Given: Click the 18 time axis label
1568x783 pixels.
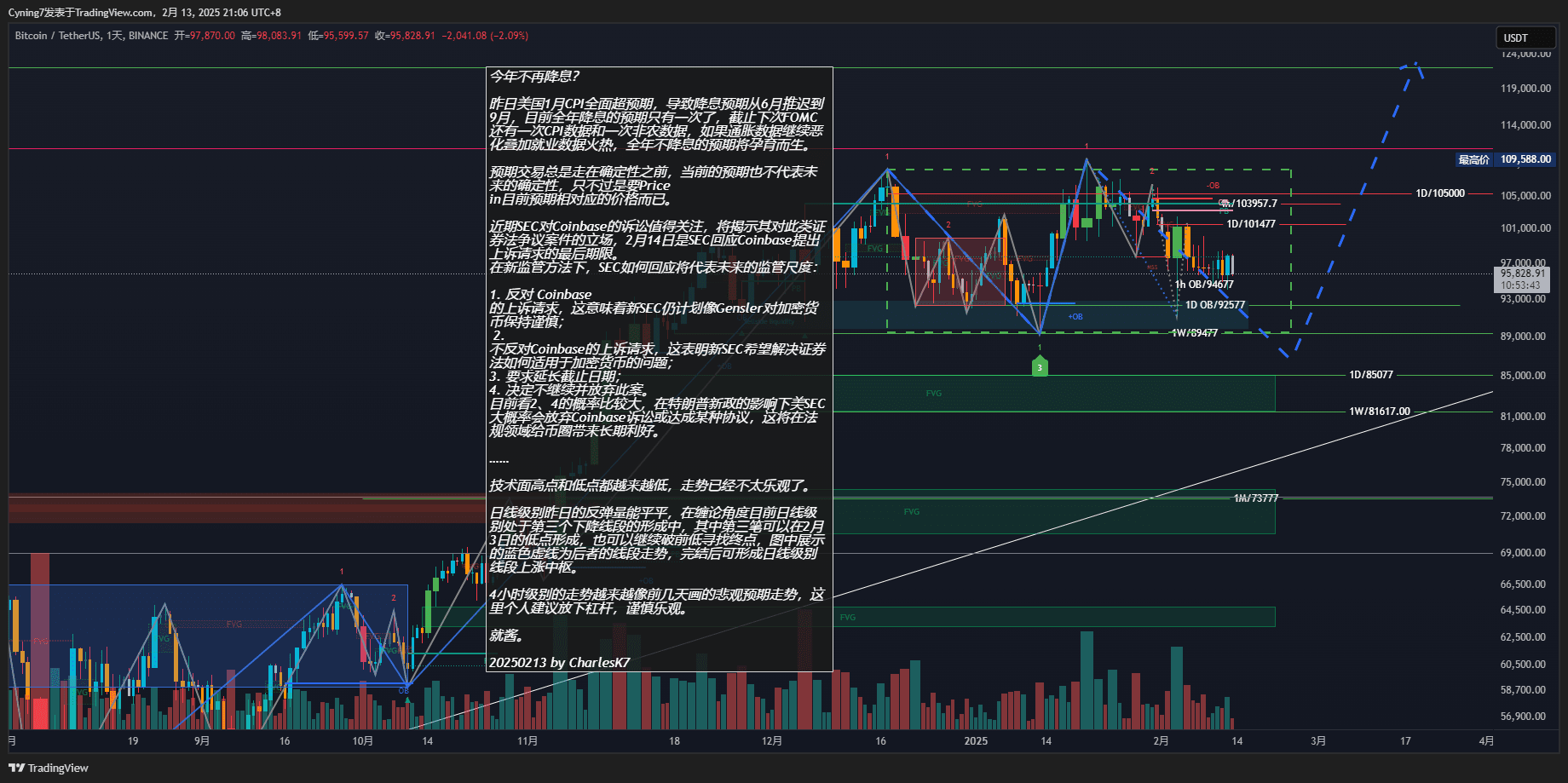Looking at the screenshot, I should coord(674,741).
